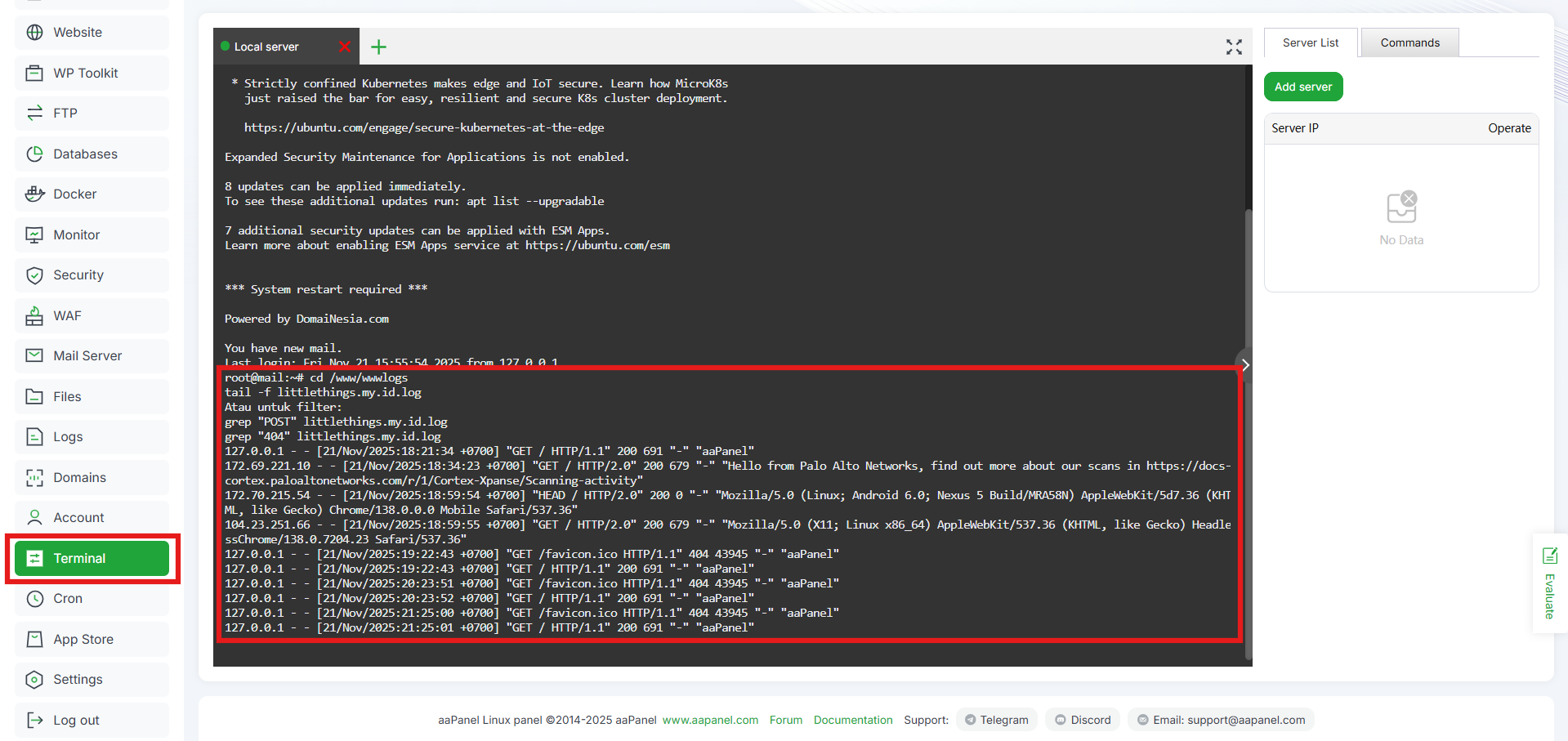This screenshot has height=741, width=1568.
Task: Open the Documentation footer link
Action: click(x=853, y=720)
